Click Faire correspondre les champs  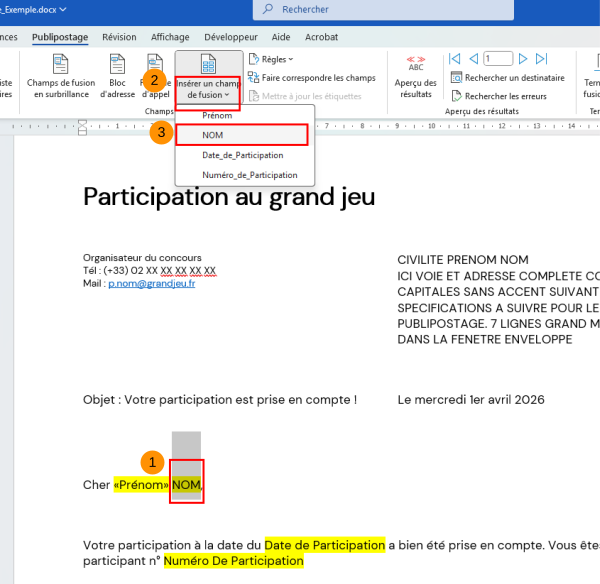pos(310,77)
